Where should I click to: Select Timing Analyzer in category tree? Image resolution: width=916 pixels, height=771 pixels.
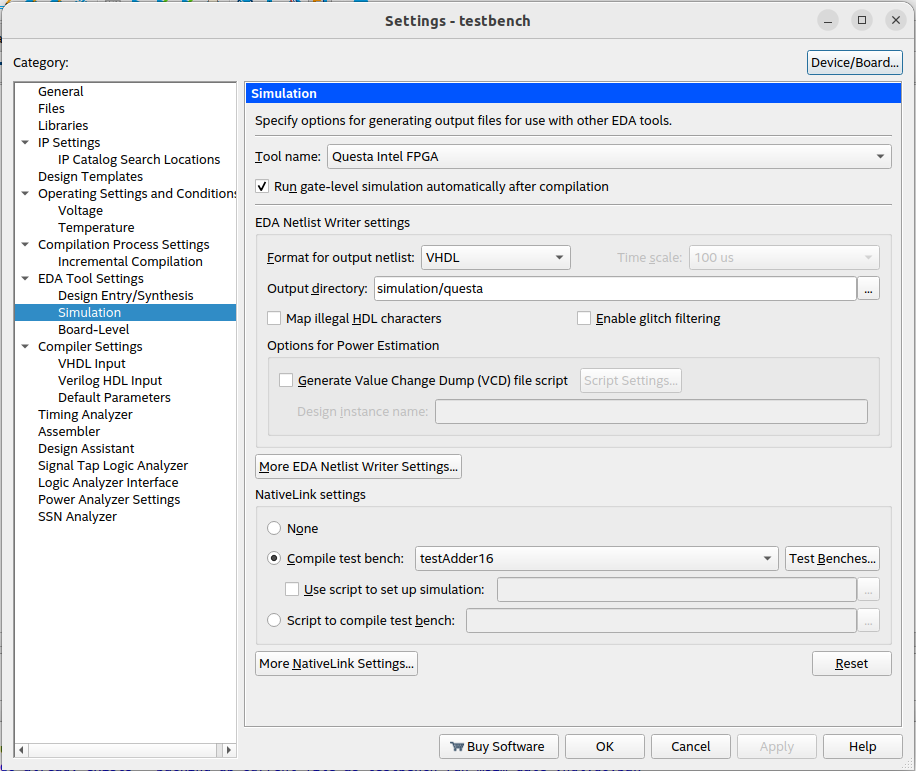click(85, 415)
